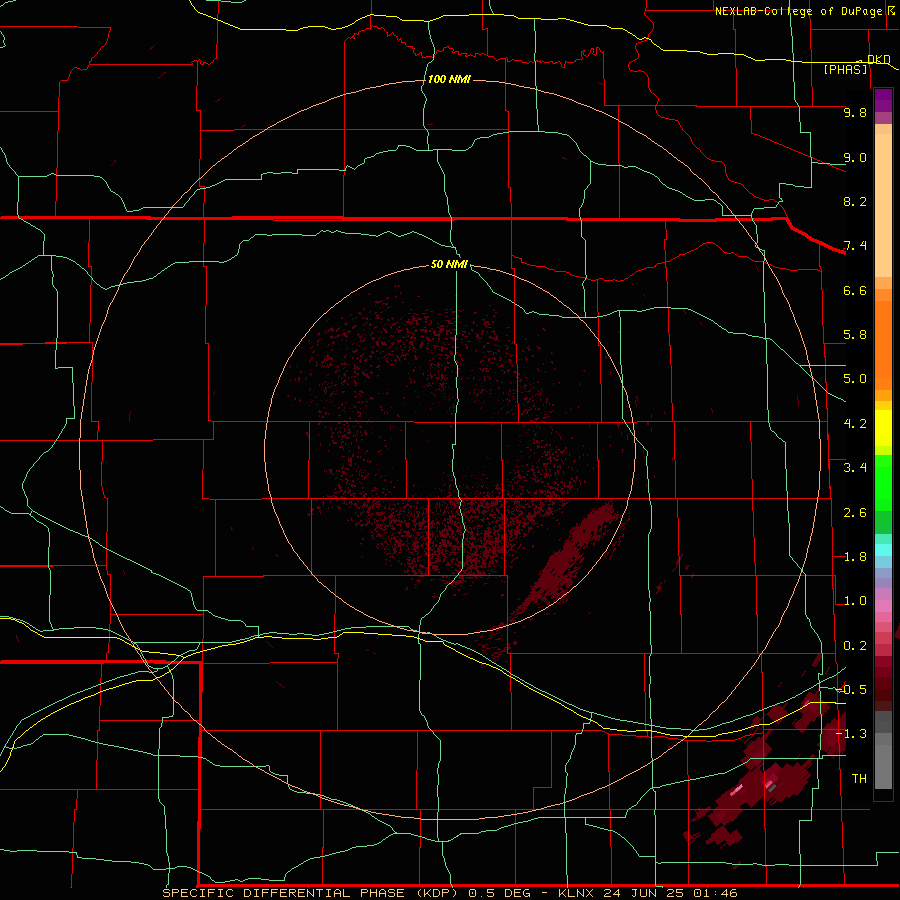The height and width of the screenshot is (900, 900).
Task: Pick the yellow segment of color bar
Action: click(883, 428)
